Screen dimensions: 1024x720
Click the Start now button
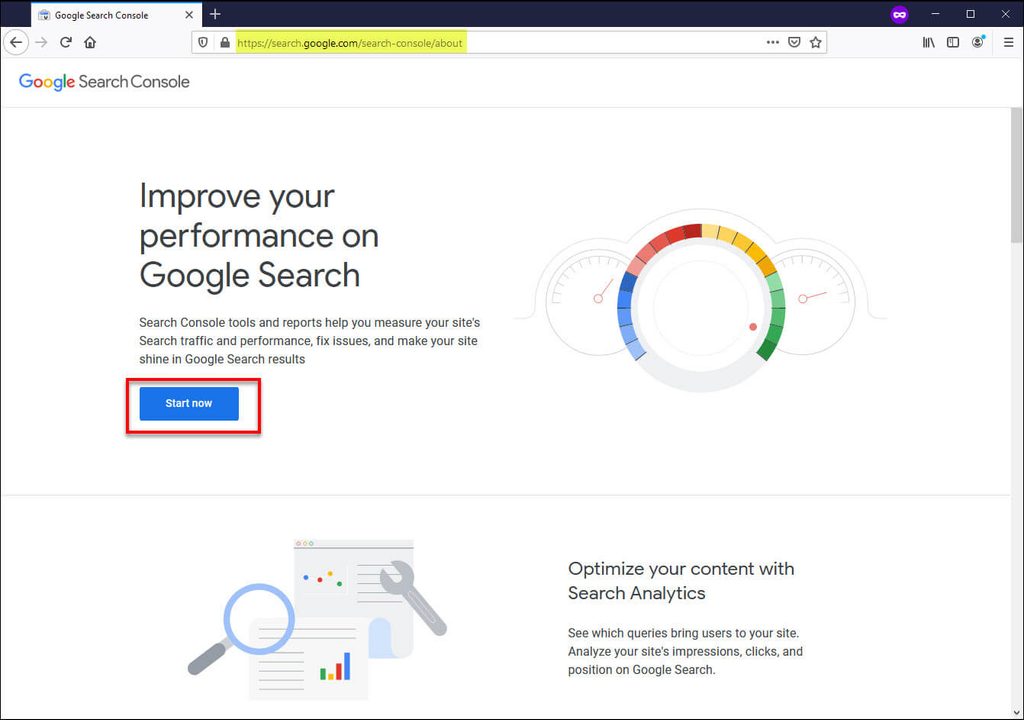click(x=189, y=403)
